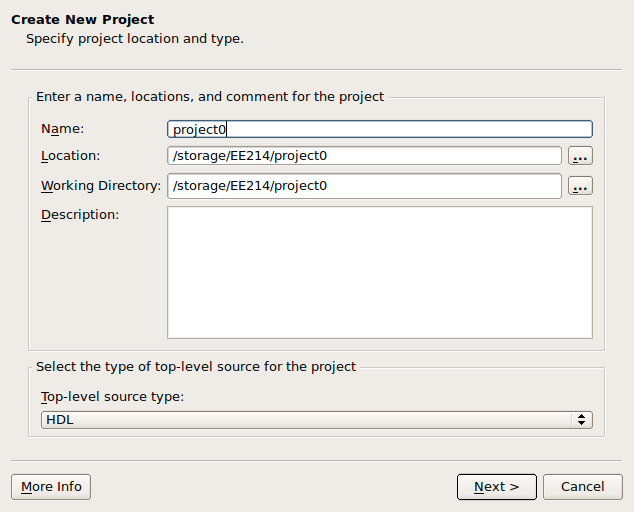
Task: Click the Working Directory input field
Action: (364, 186)
